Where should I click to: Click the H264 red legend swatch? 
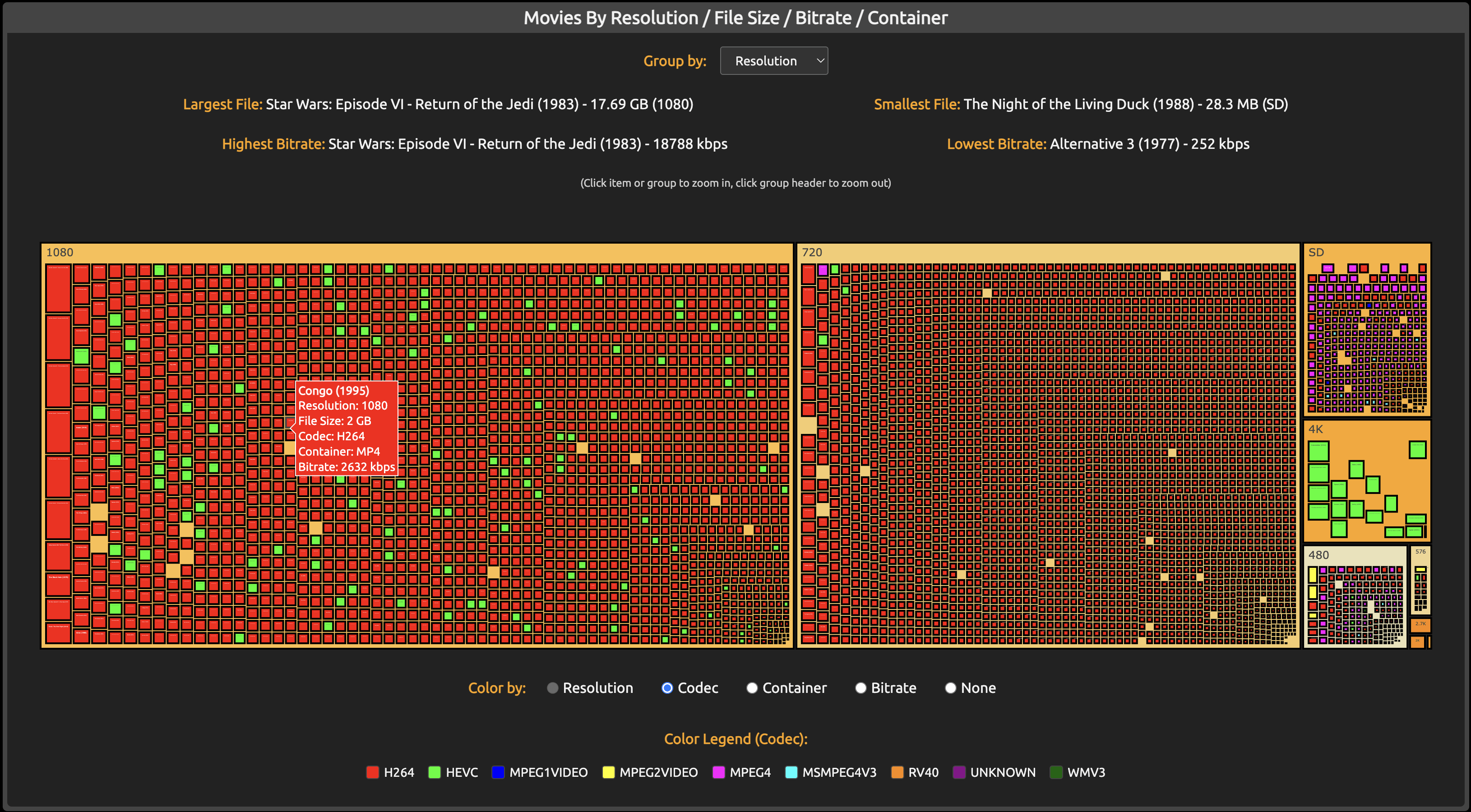(x=372, y=773)
